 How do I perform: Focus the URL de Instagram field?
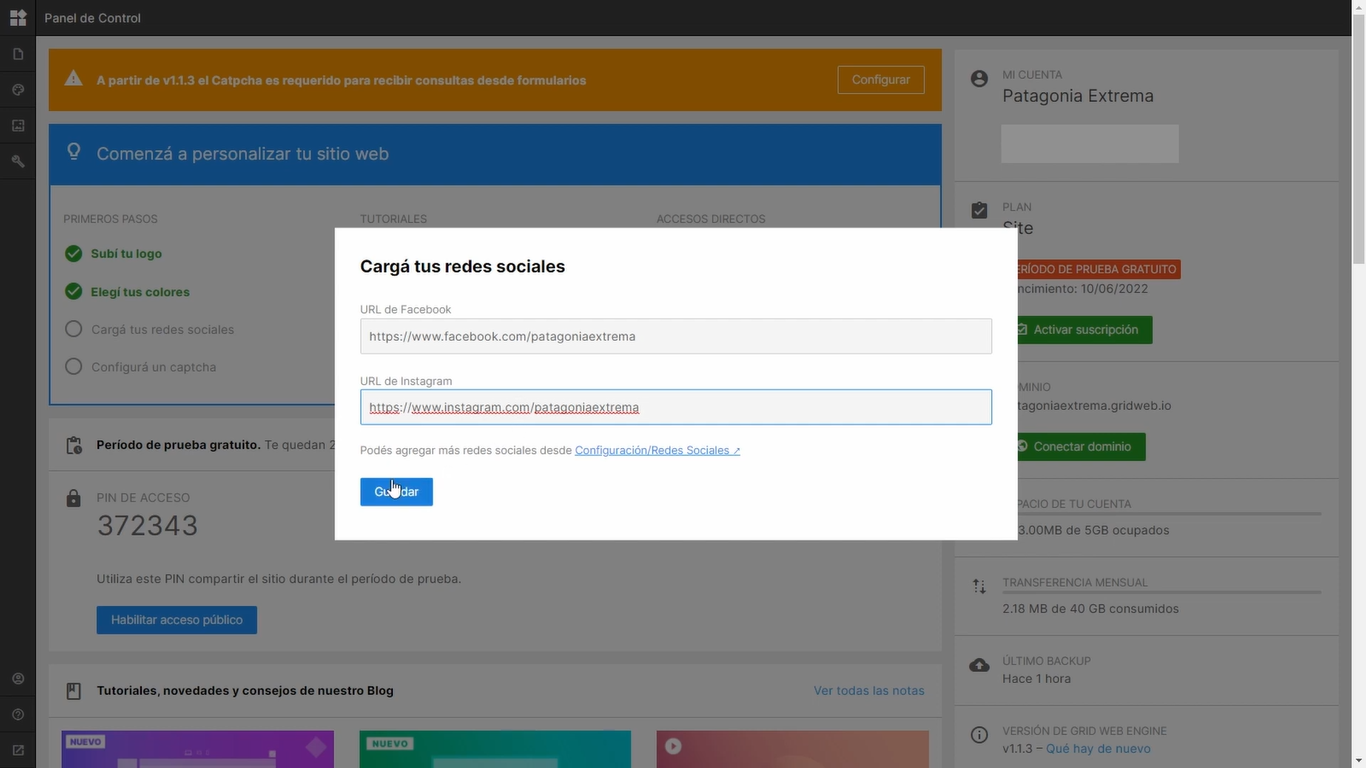(x=676, y=407)
